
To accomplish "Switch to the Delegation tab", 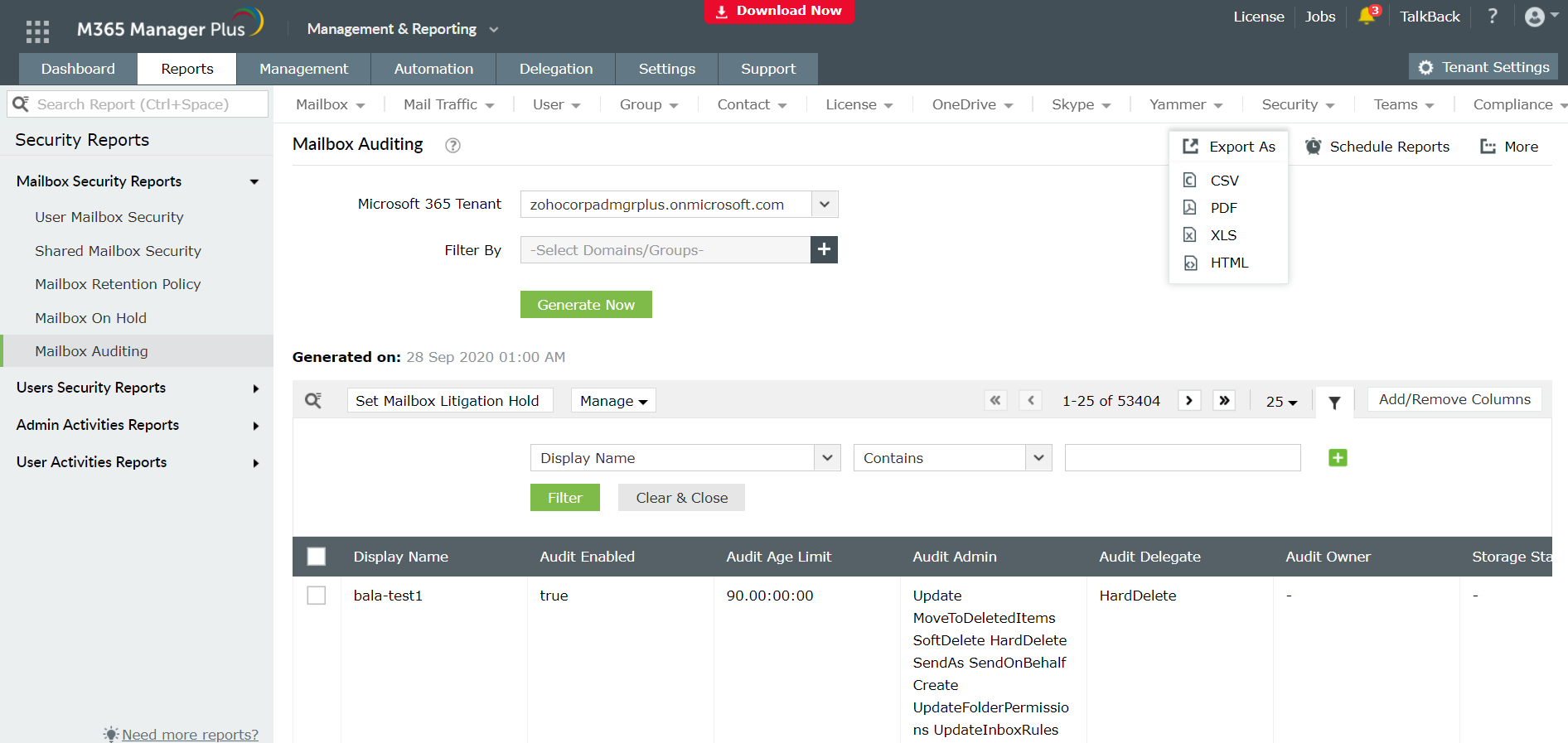I will (x=556, y=69).
